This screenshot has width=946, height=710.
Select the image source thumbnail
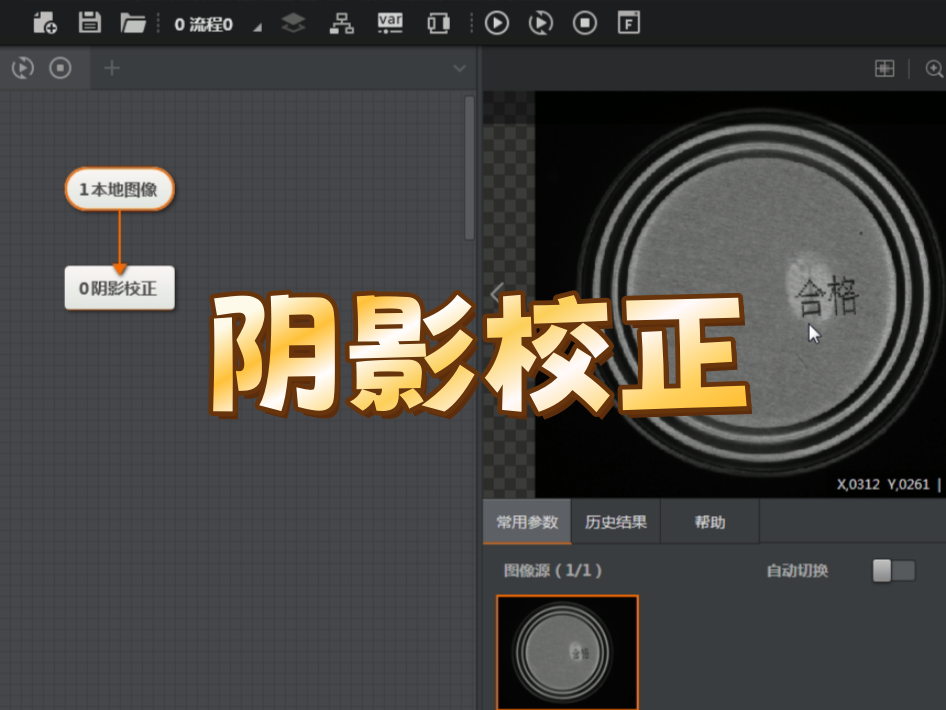tap(567, 652)
